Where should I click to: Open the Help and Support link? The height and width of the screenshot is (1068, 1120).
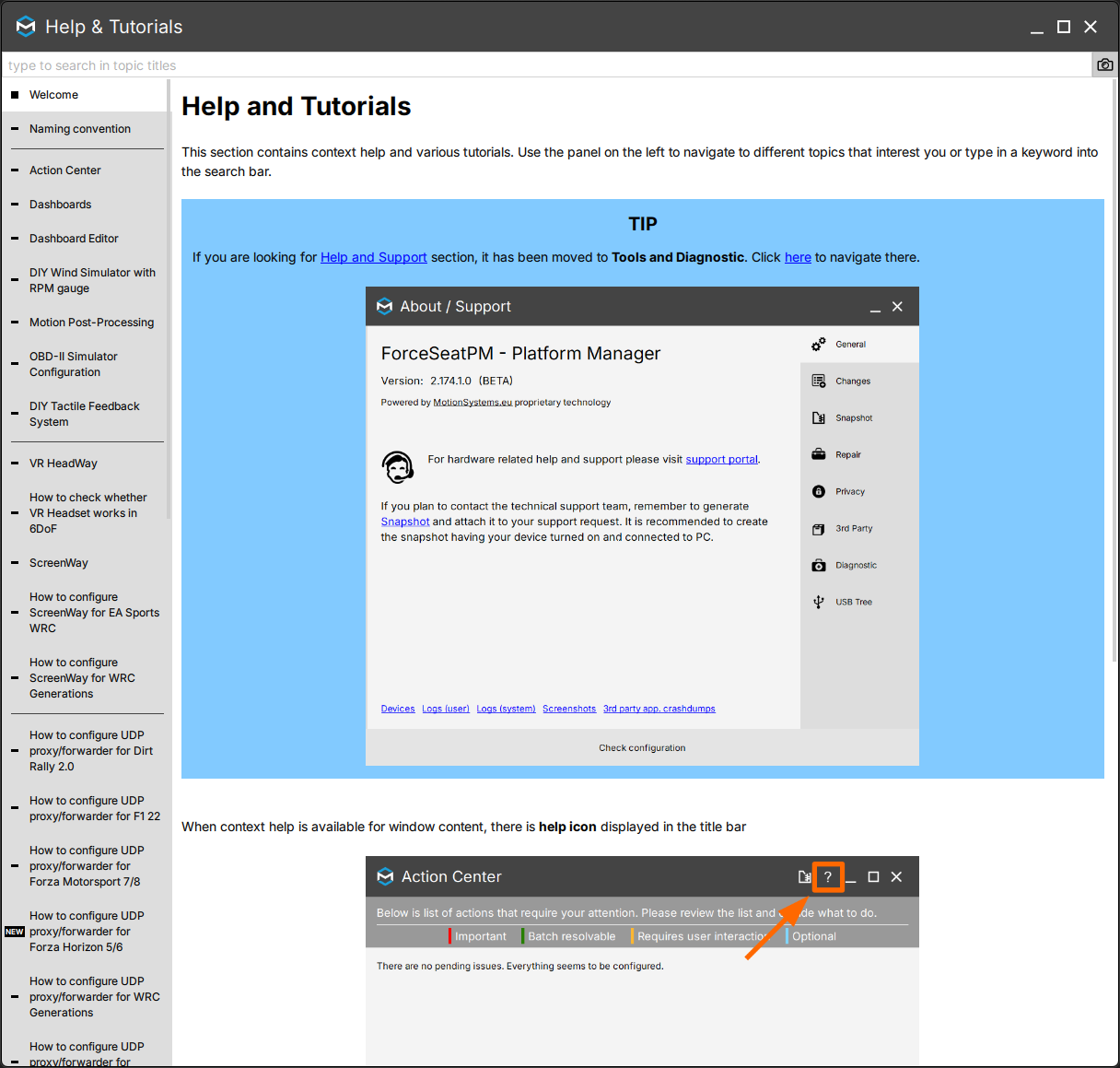click(x=374, y=257)
